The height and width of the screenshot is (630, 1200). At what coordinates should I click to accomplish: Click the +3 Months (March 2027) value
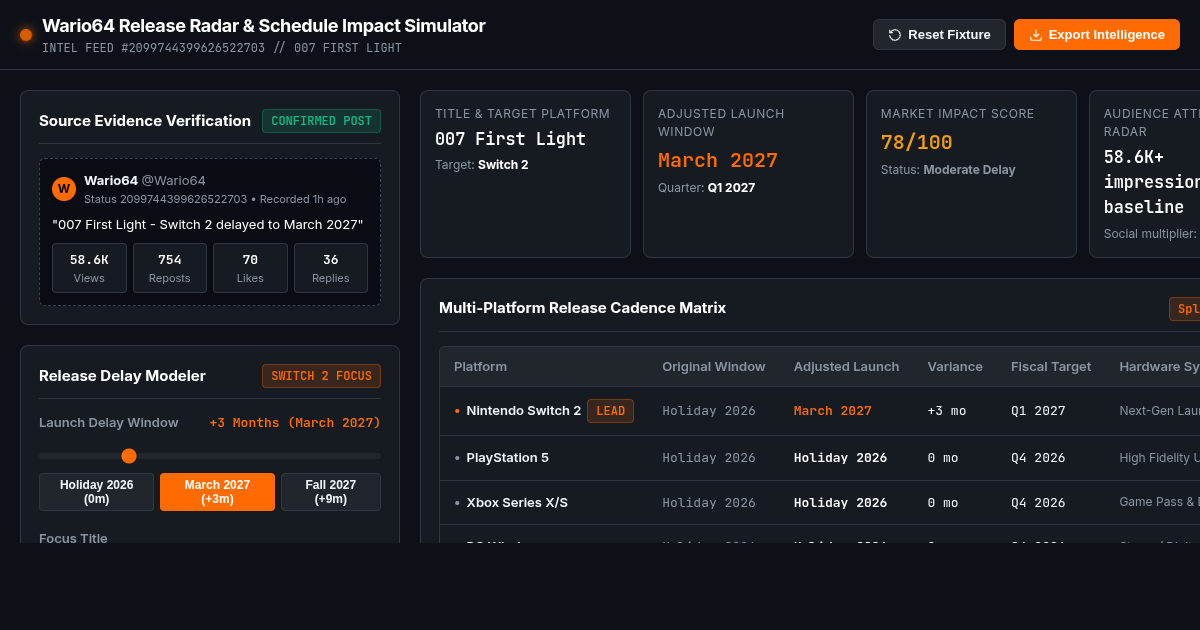[295, 422]
